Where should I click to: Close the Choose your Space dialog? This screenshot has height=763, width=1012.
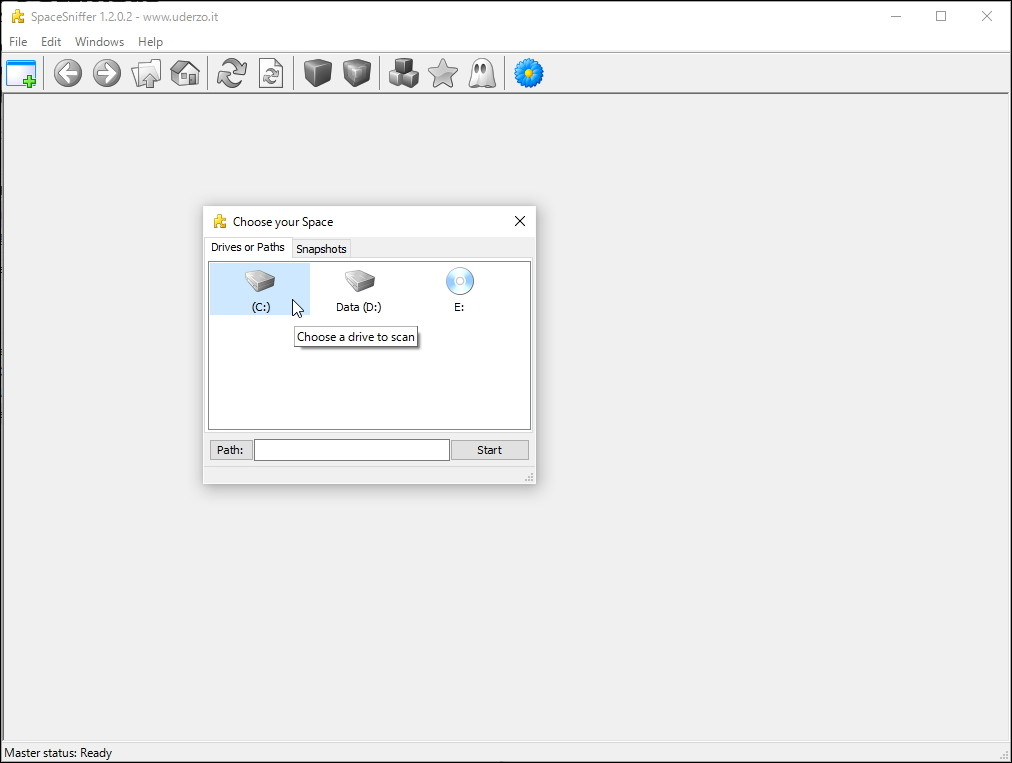520,221
